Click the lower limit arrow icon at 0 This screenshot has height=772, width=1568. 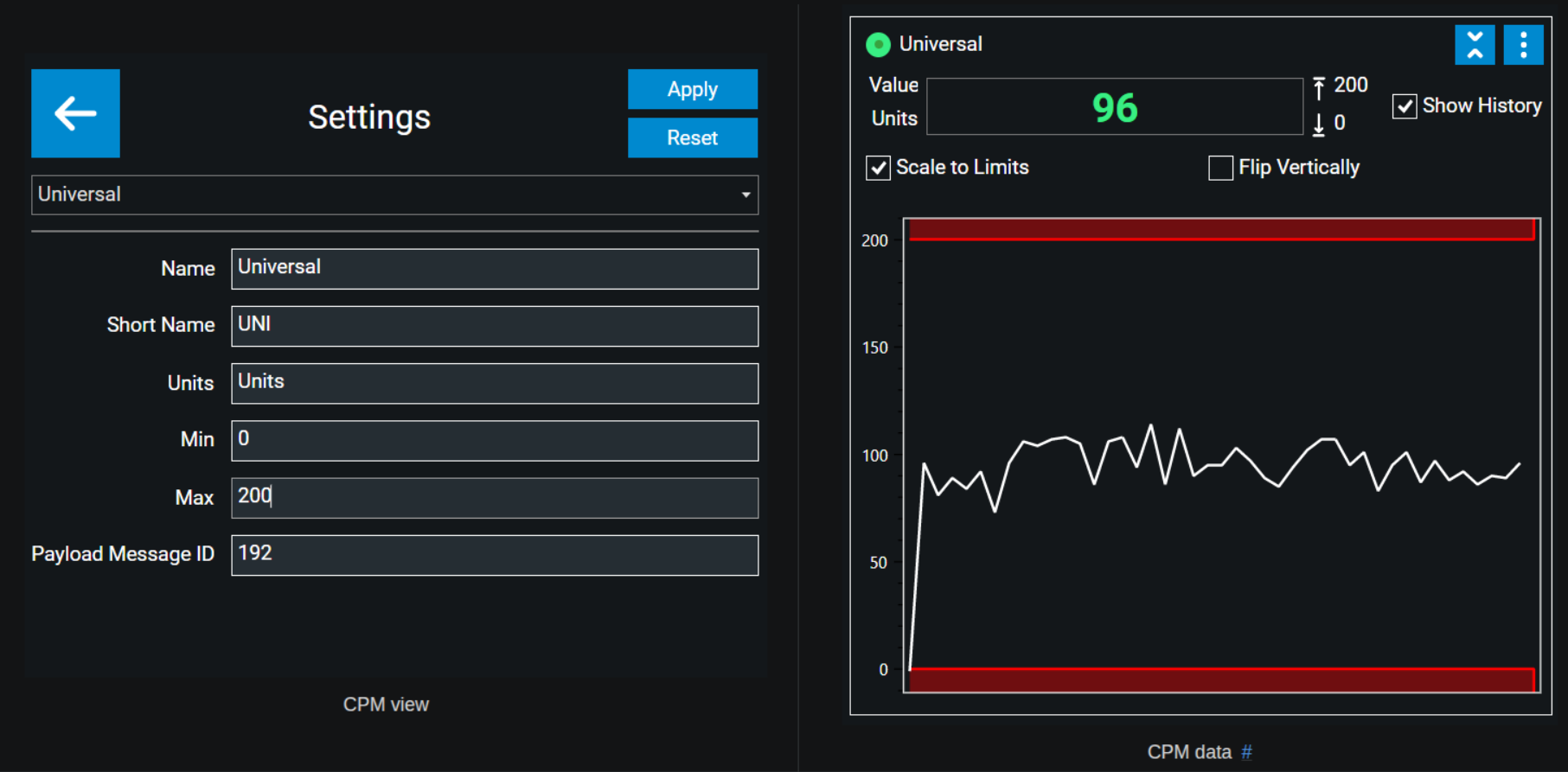pyautogui.click(x=1318, y=124)
